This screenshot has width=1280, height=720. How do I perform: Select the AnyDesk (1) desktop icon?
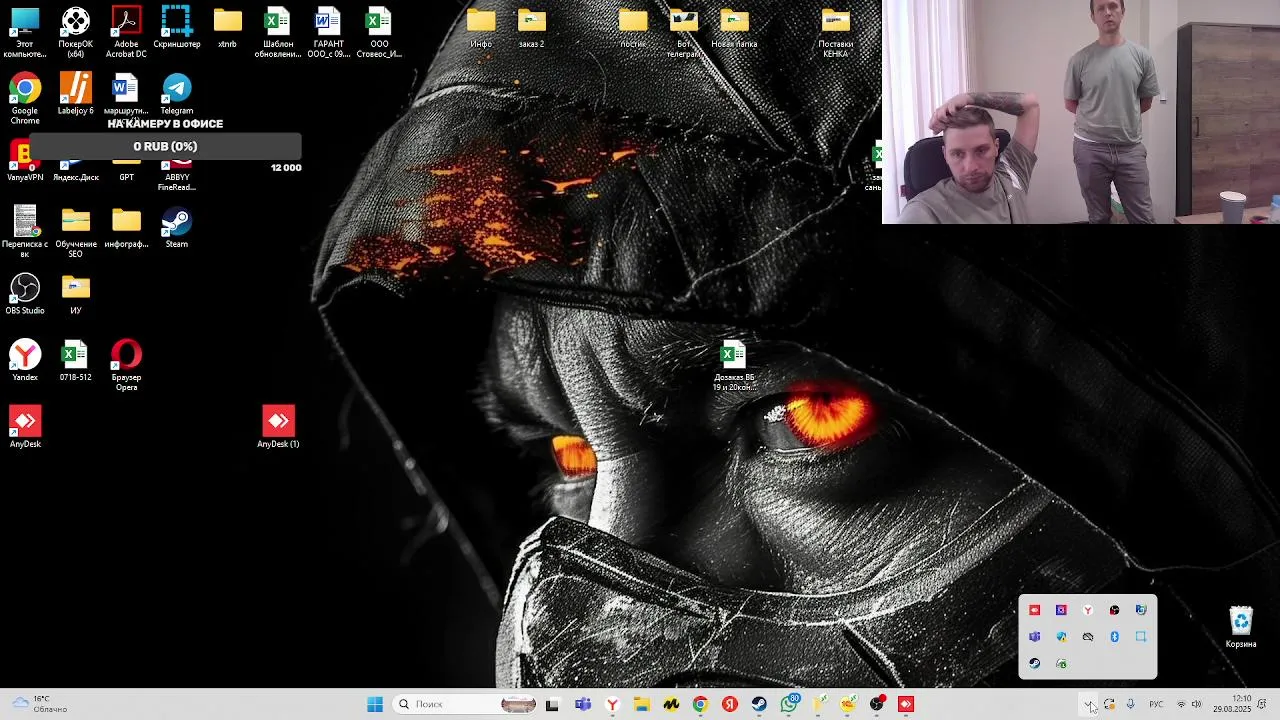[278, 427]
